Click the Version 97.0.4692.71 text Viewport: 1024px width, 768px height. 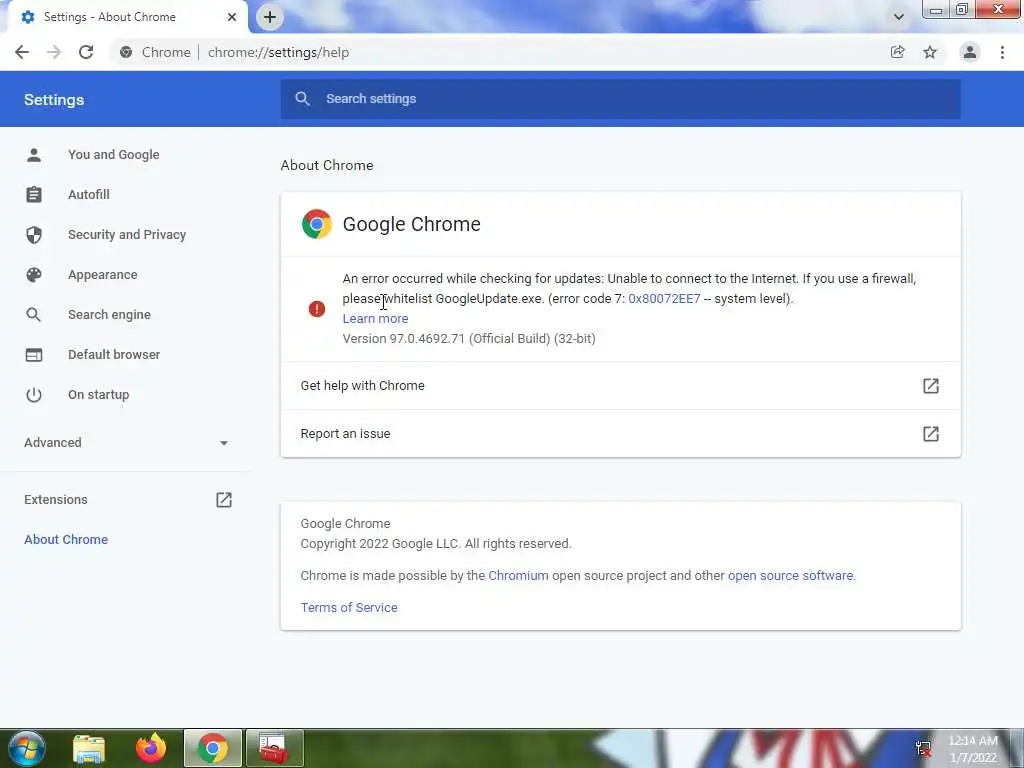[469, 338]
